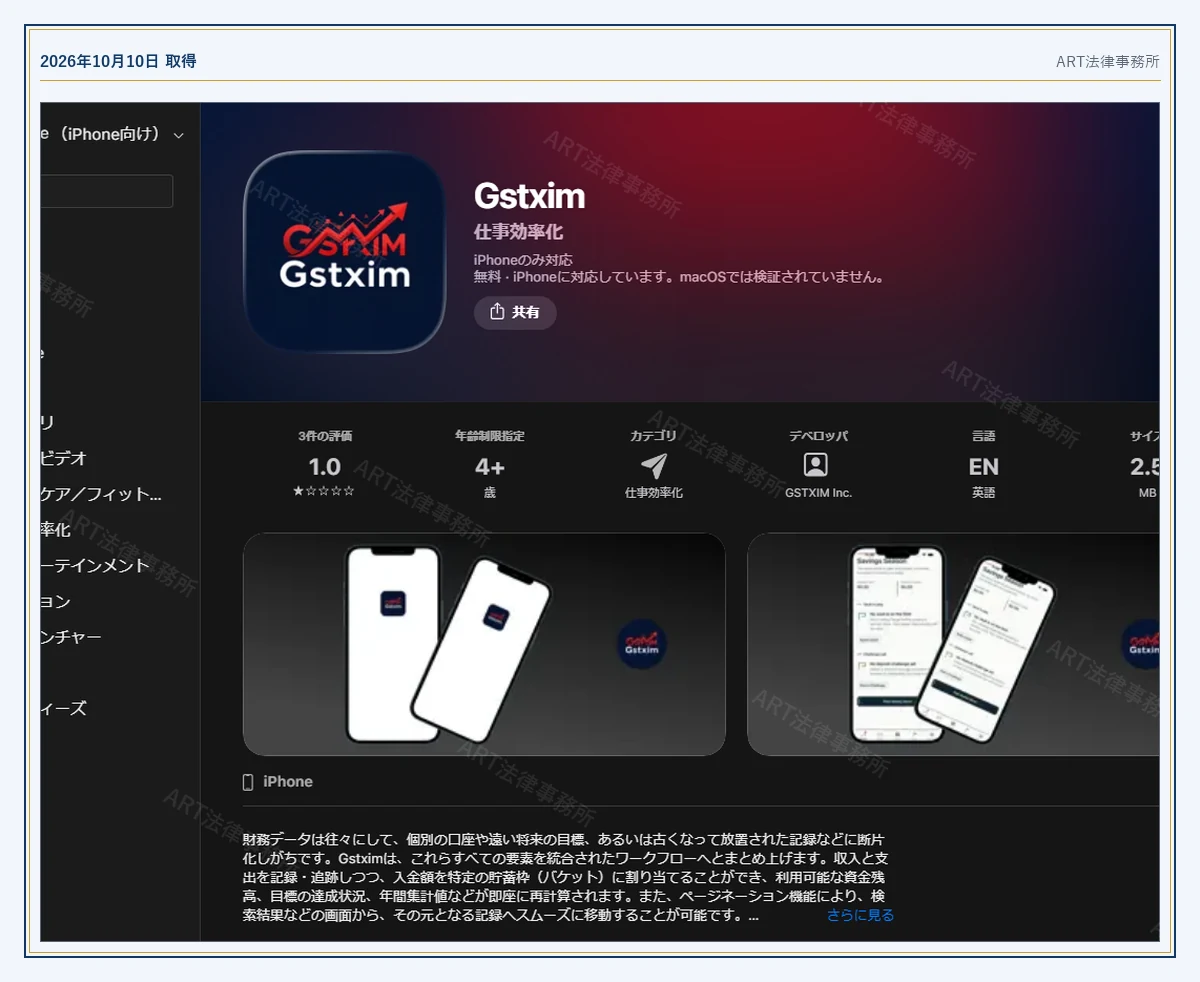Click the EN language value

click(x=983, y=467)
